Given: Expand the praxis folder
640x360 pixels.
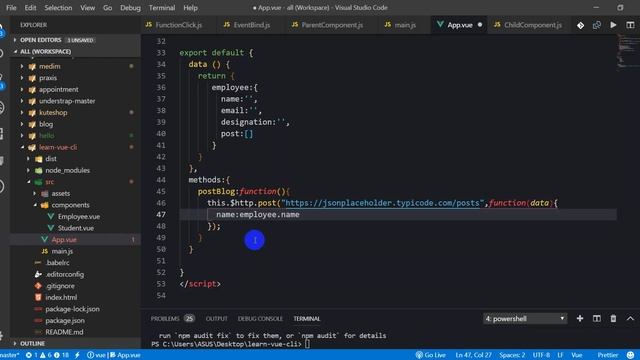Looking at the screenshot, I should click(x=48, y=78).
